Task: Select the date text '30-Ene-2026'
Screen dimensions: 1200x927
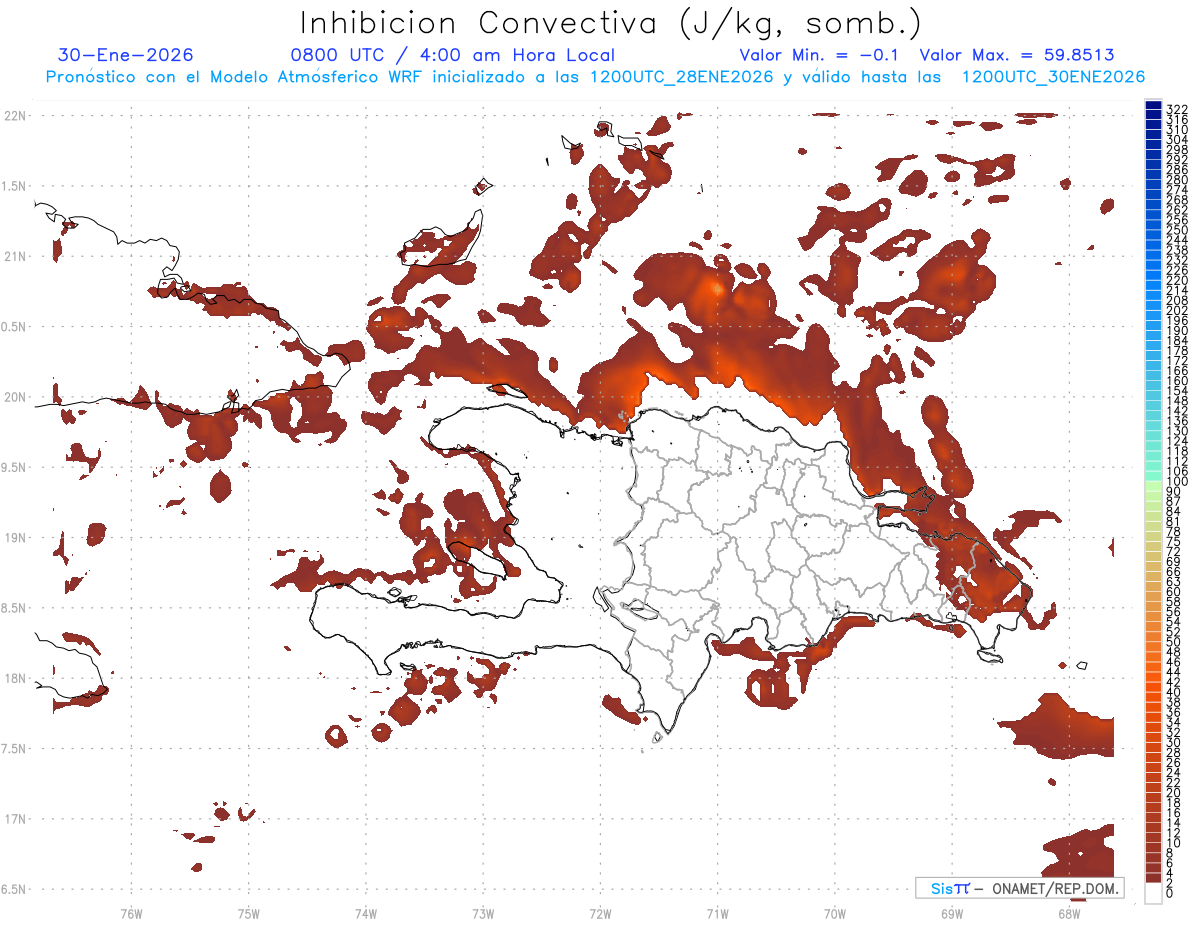Action: point(126,55)
